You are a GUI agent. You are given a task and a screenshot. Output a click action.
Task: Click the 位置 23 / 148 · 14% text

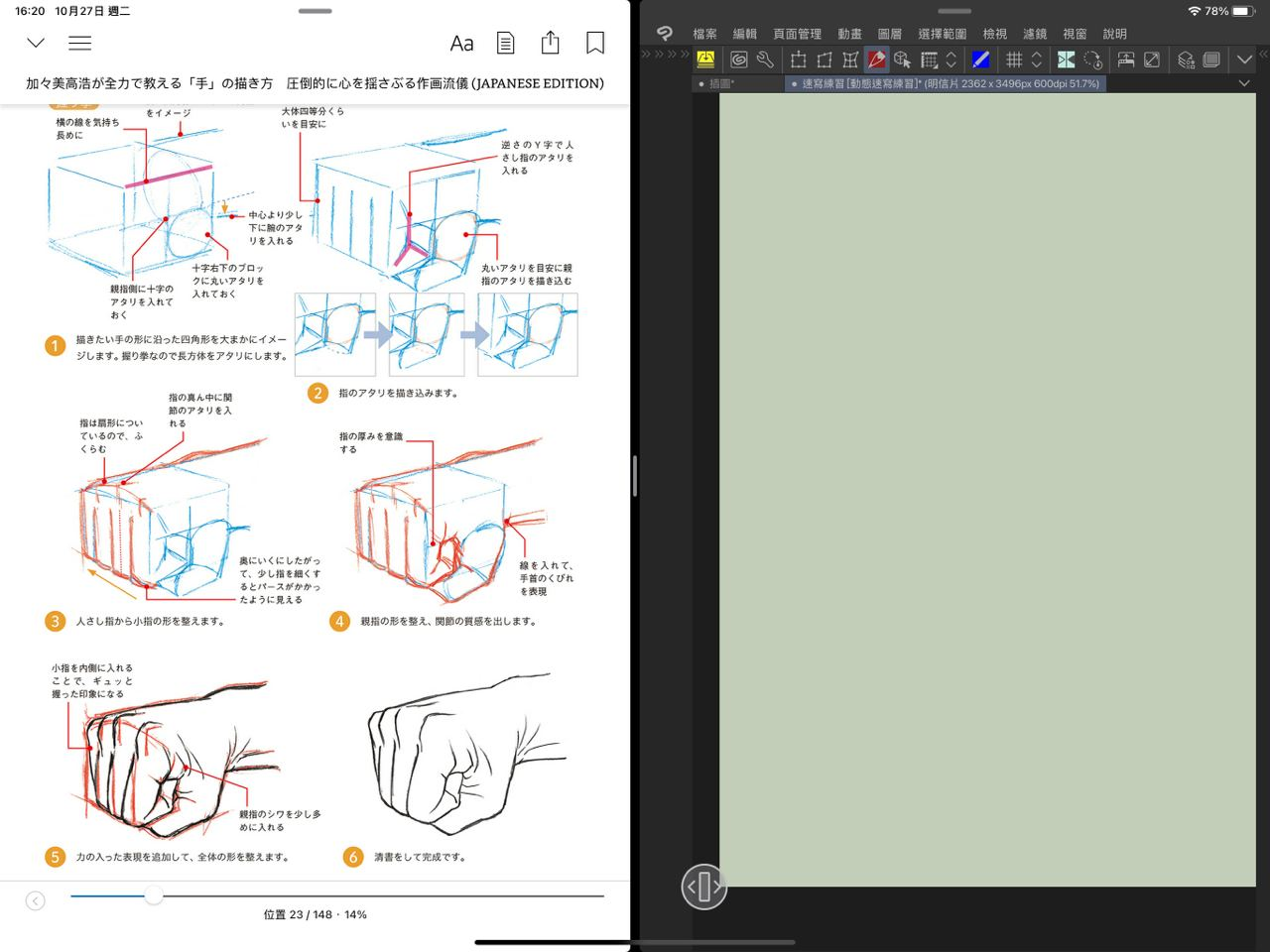315,914
